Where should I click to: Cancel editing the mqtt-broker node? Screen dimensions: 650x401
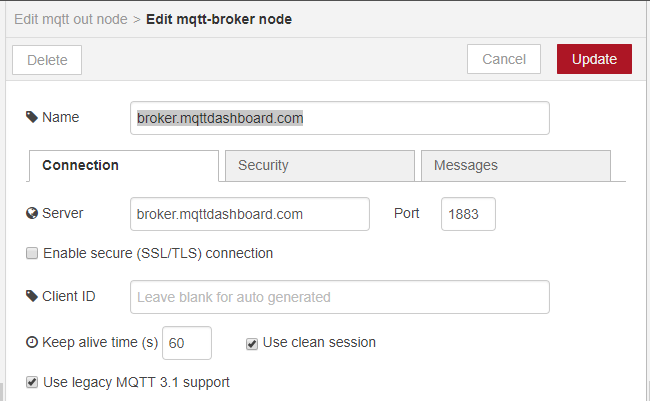point(504,59)
